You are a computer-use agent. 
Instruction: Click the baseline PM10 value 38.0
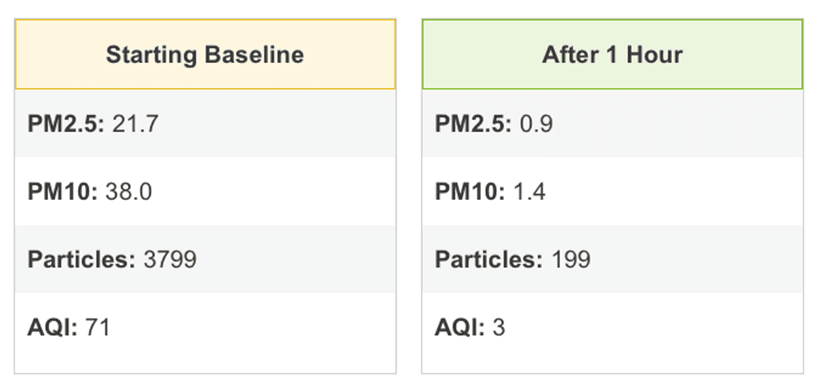(x=129, y=192)
